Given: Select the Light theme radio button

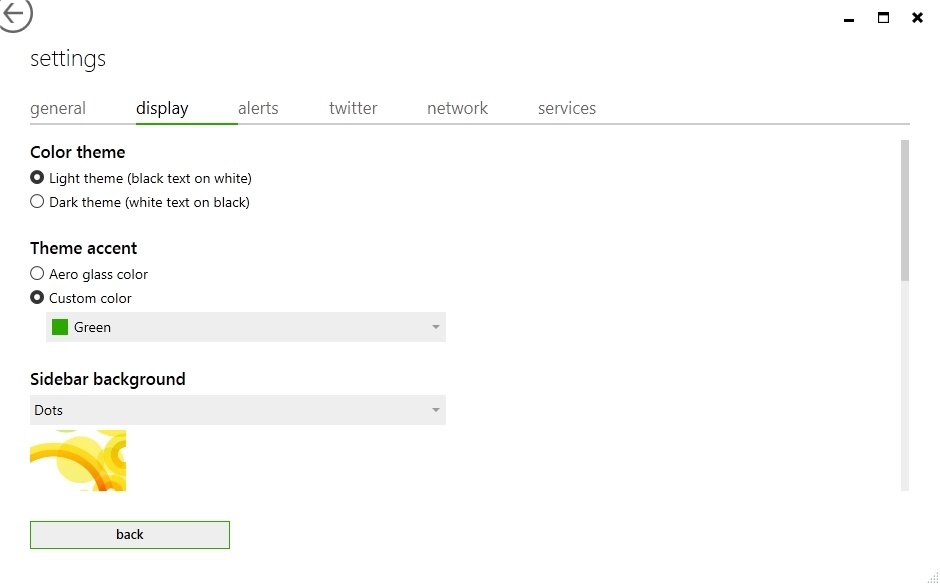Looking at the screenshot, I should [37, 178].
